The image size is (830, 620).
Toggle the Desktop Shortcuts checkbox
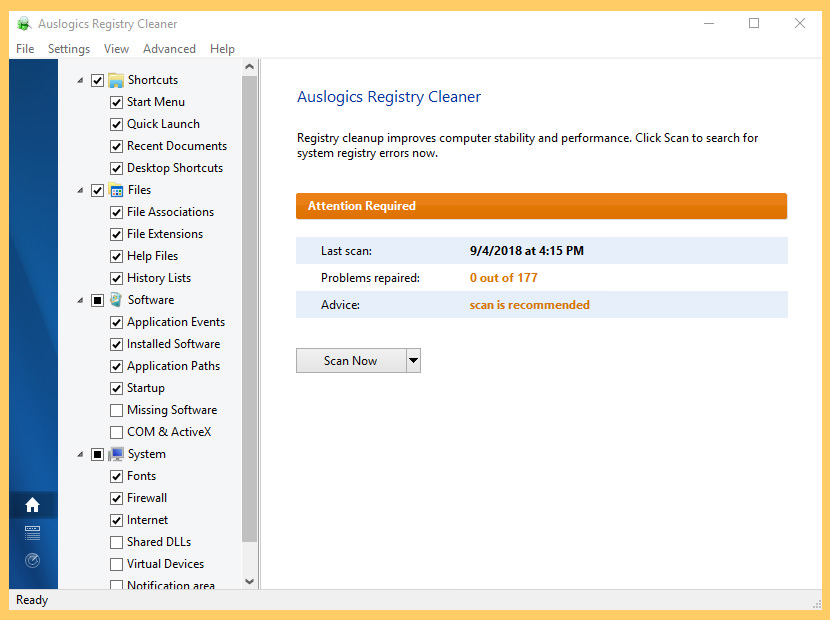116,168
